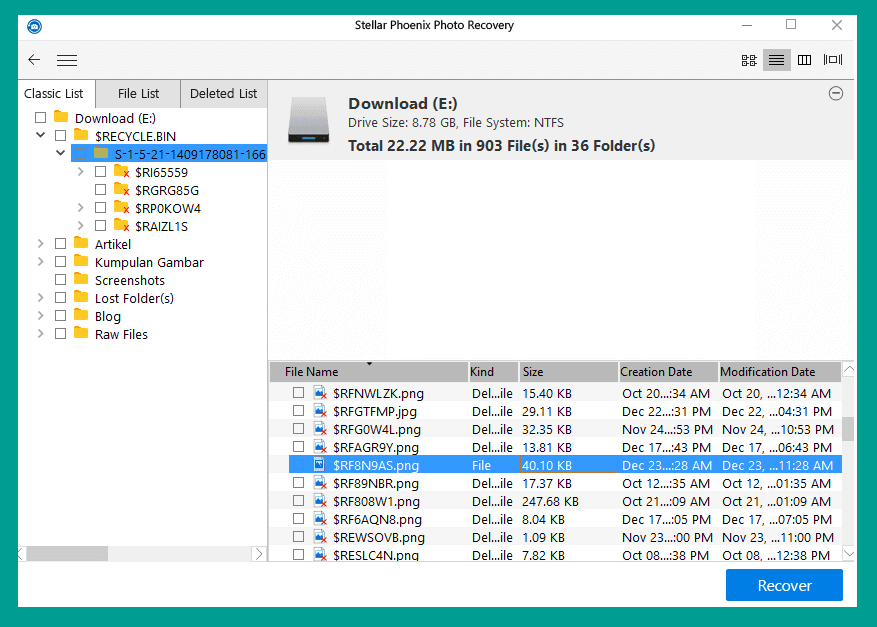Select the Blog folder label in the tree
The image size is (877, 627).
coord(108,316)
